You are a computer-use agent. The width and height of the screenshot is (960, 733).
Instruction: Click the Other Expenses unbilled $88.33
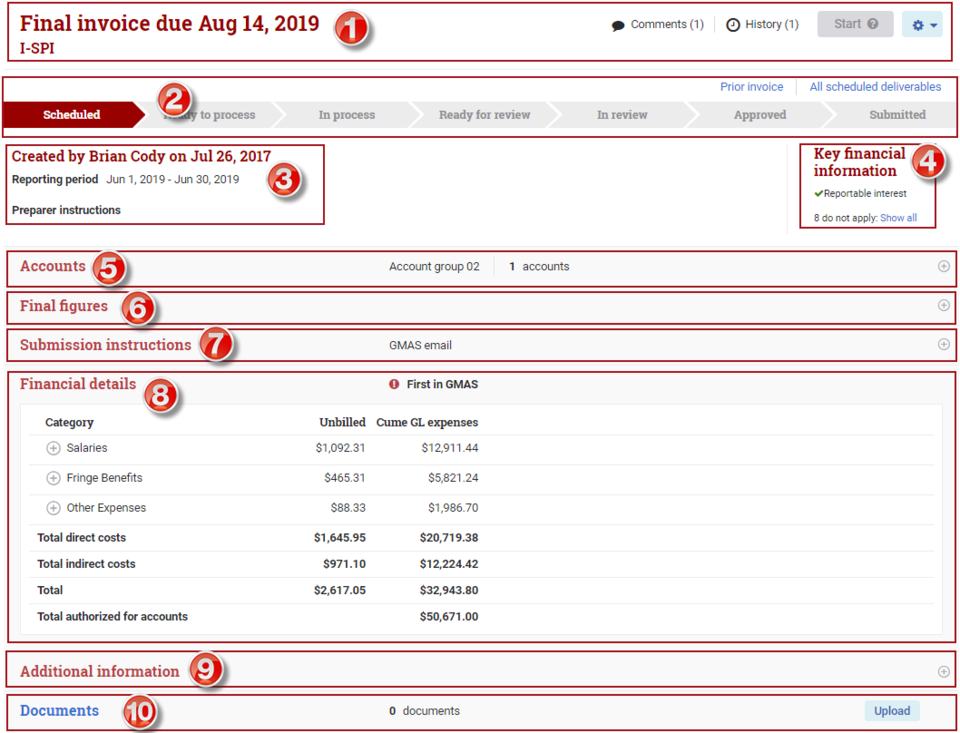pos(348,508)
